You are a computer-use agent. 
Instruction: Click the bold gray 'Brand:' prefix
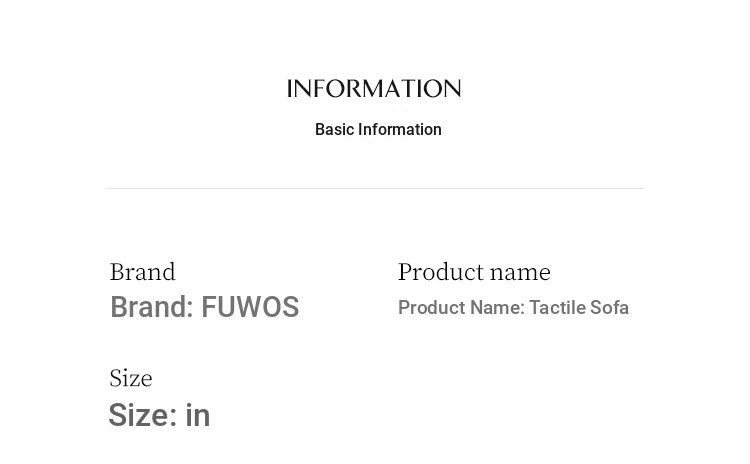[x=152, y=307]
